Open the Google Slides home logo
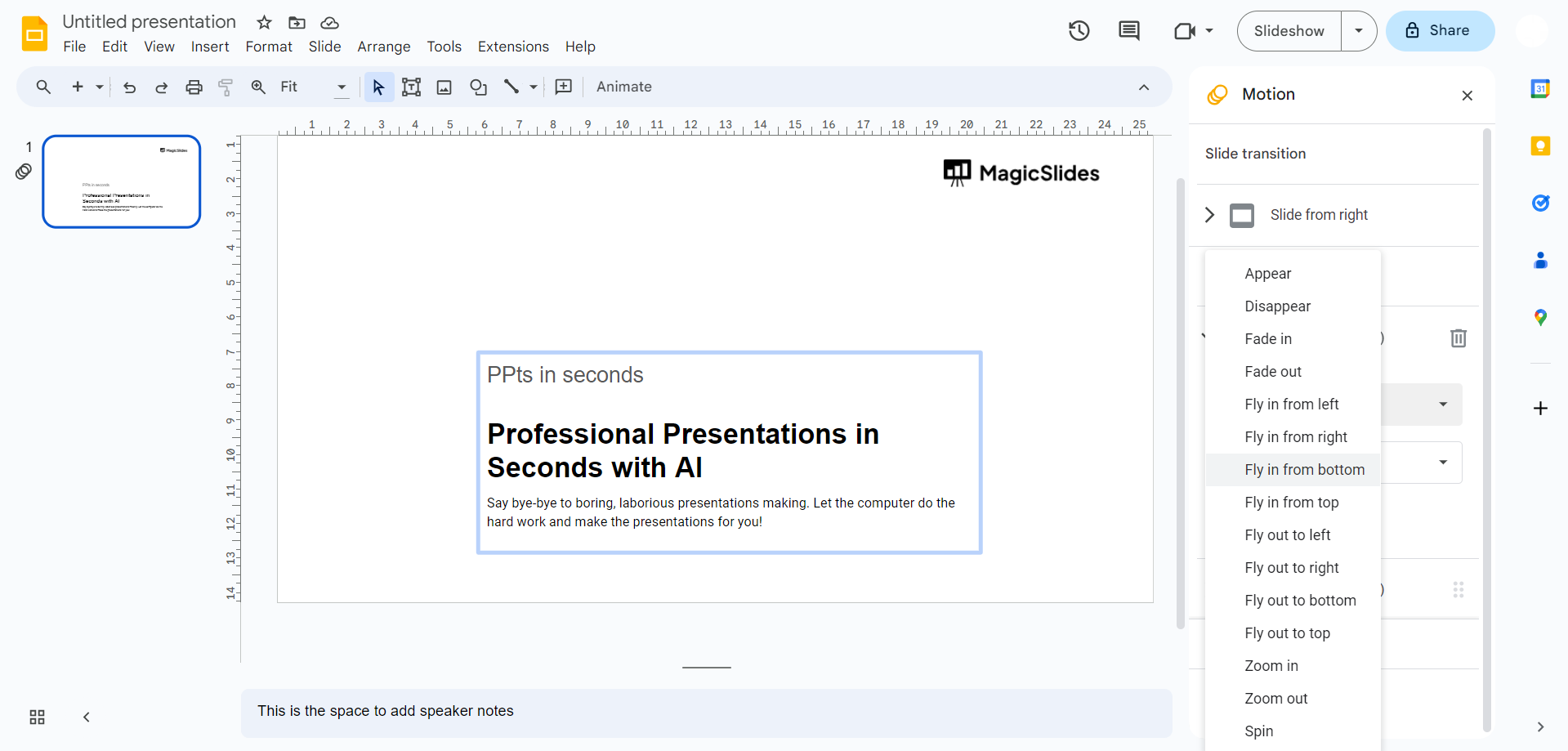 pyautogui.click(x=34, y=34)
